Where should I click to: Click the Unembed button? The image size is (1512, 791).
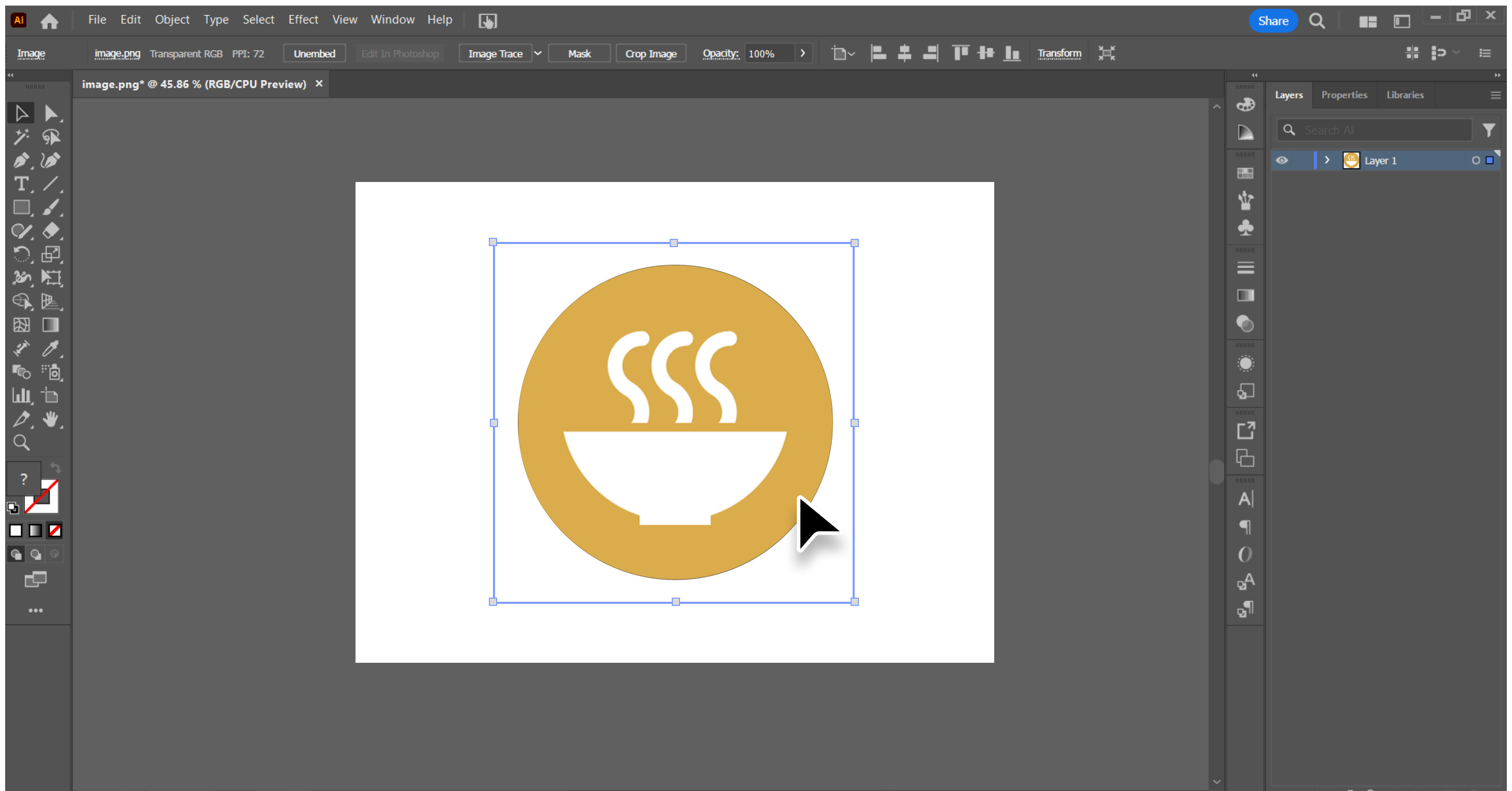pyautogui.click(x=314, y=53)
